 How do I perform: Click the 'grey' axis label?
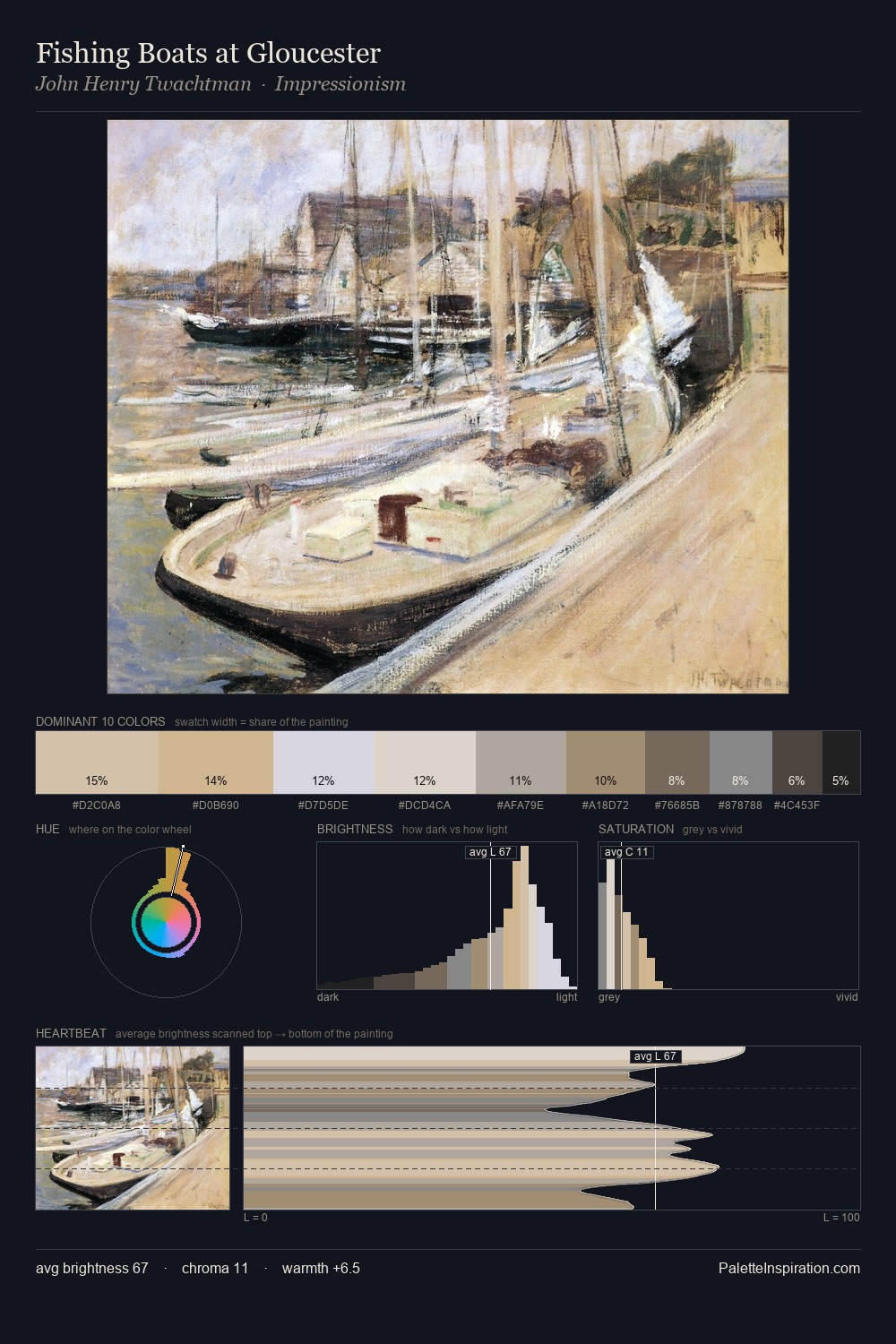(609, 997)
